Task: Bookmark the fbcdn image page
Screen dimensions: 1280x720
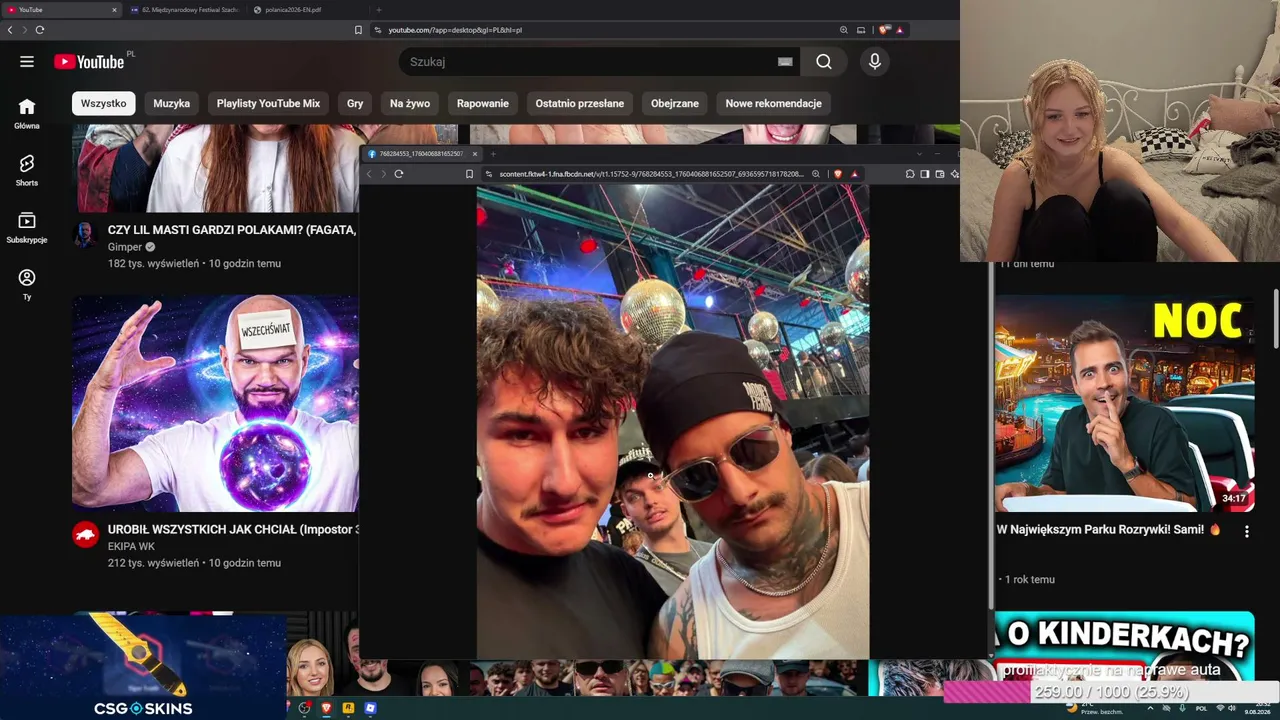Action: pyautogui.click(x=469, y=174)
